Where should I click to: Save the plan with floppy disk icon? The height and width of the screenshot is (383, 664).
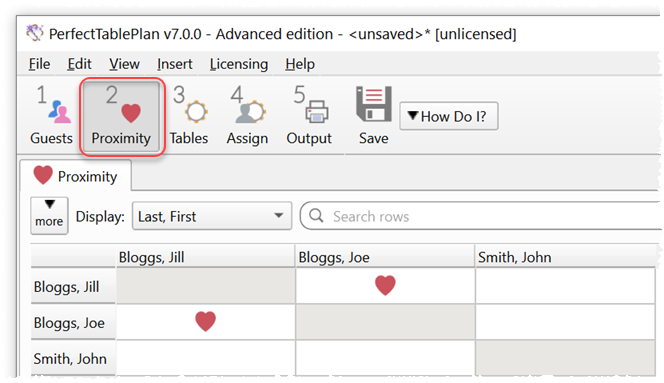(x=374, y=115)
